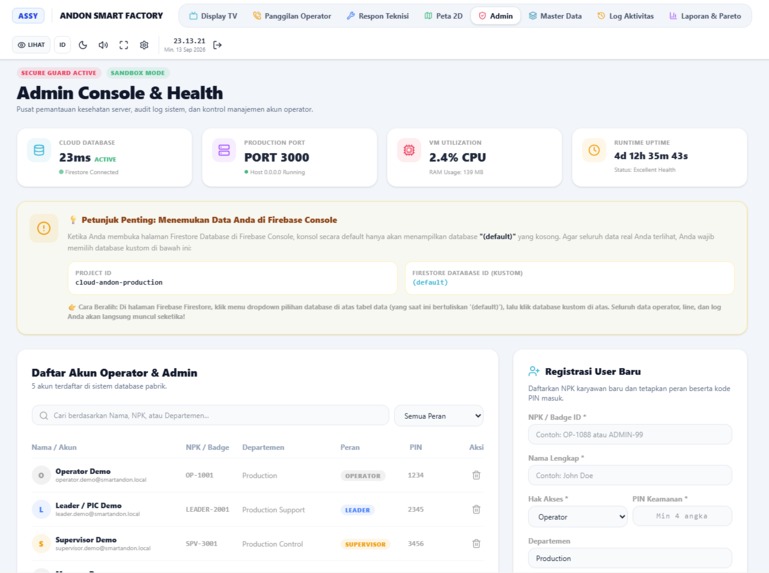769x573 pixels.
Task: Switch to Peta 2D tab
Action: [x=443, y=16]
